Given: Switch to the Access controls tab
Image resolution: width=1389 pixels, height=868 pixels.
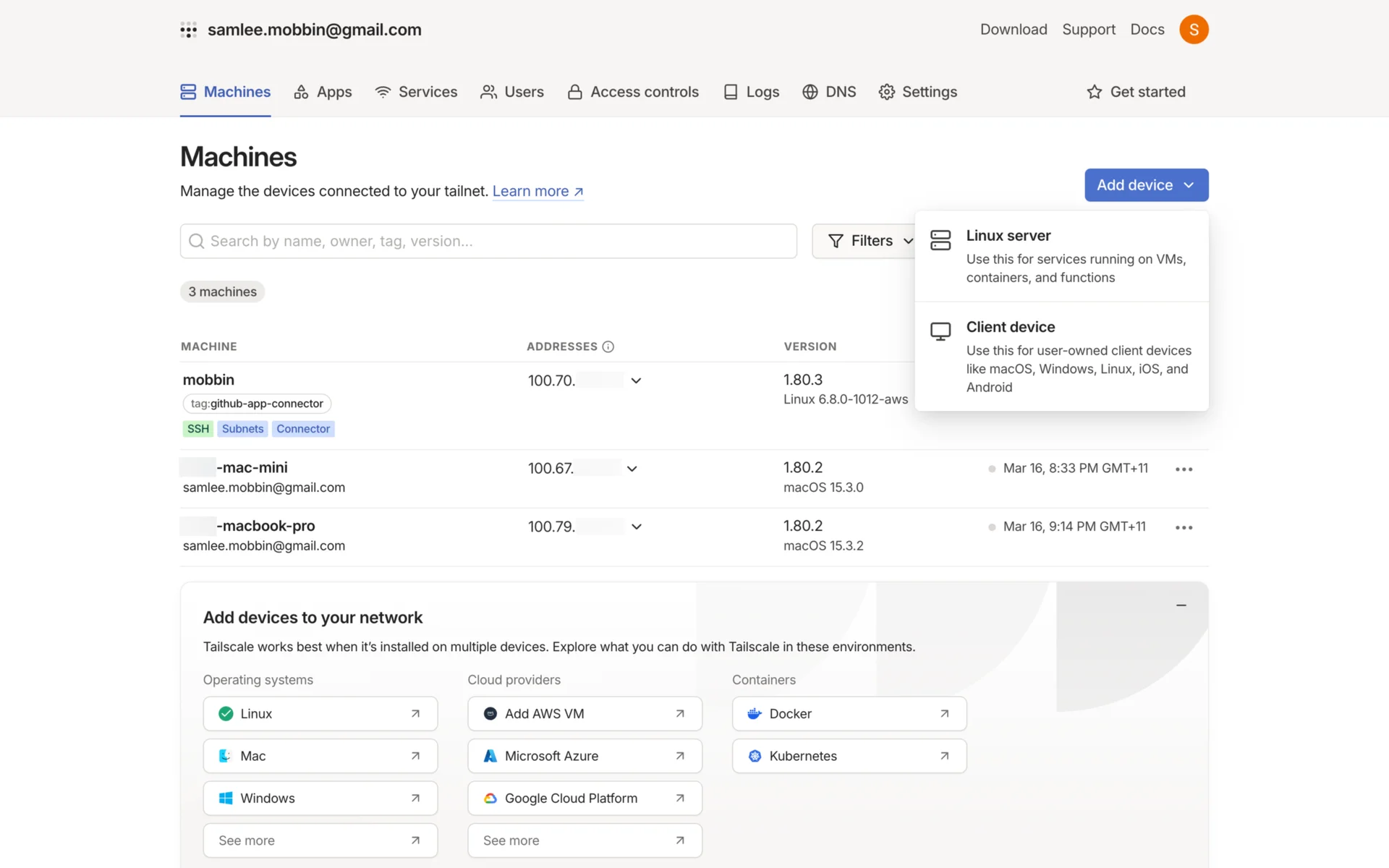Looking at the screenshot, I should (x=633, y=92).
